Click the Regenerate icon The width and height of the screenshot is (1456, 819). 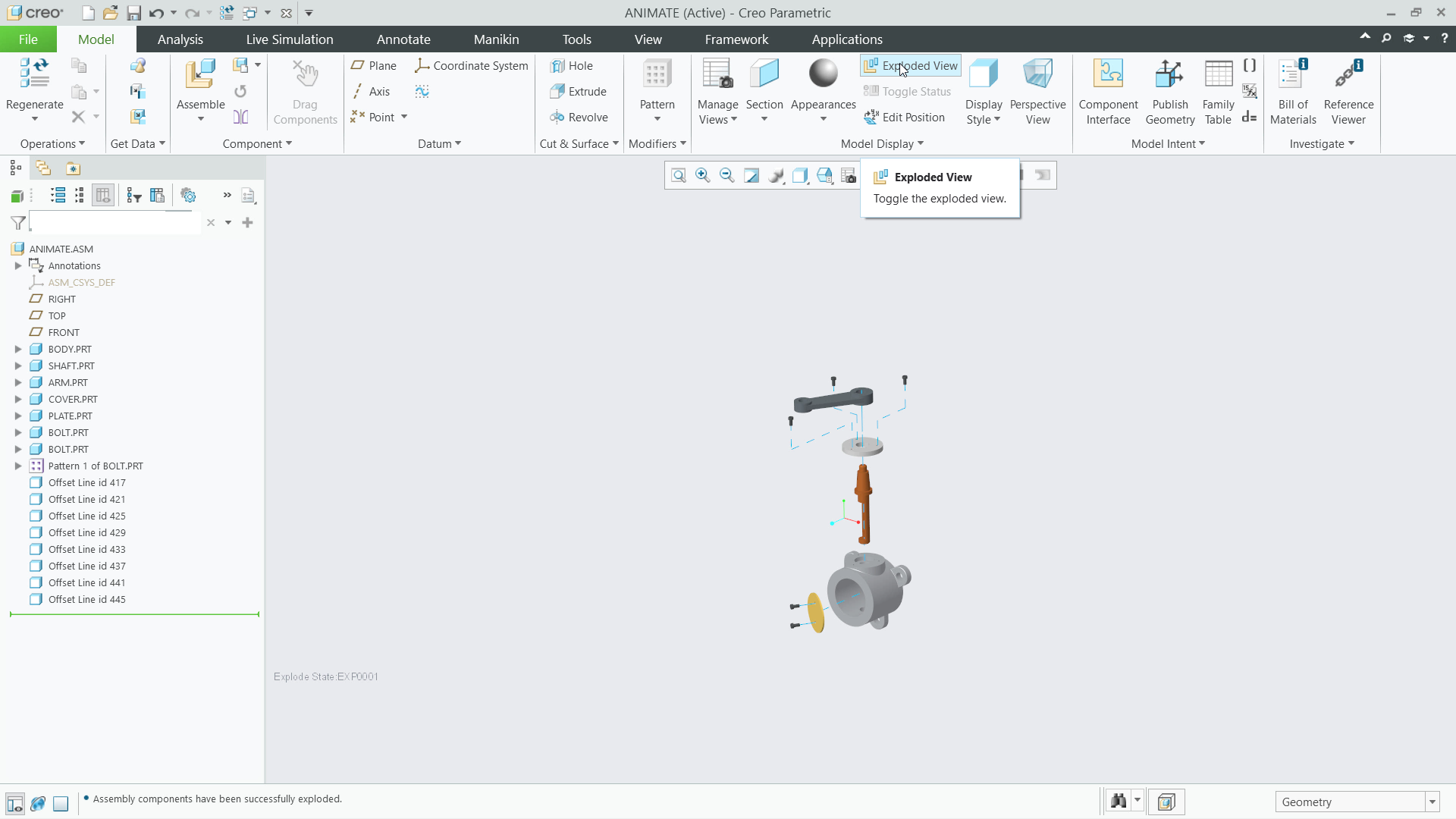point(34,74)
